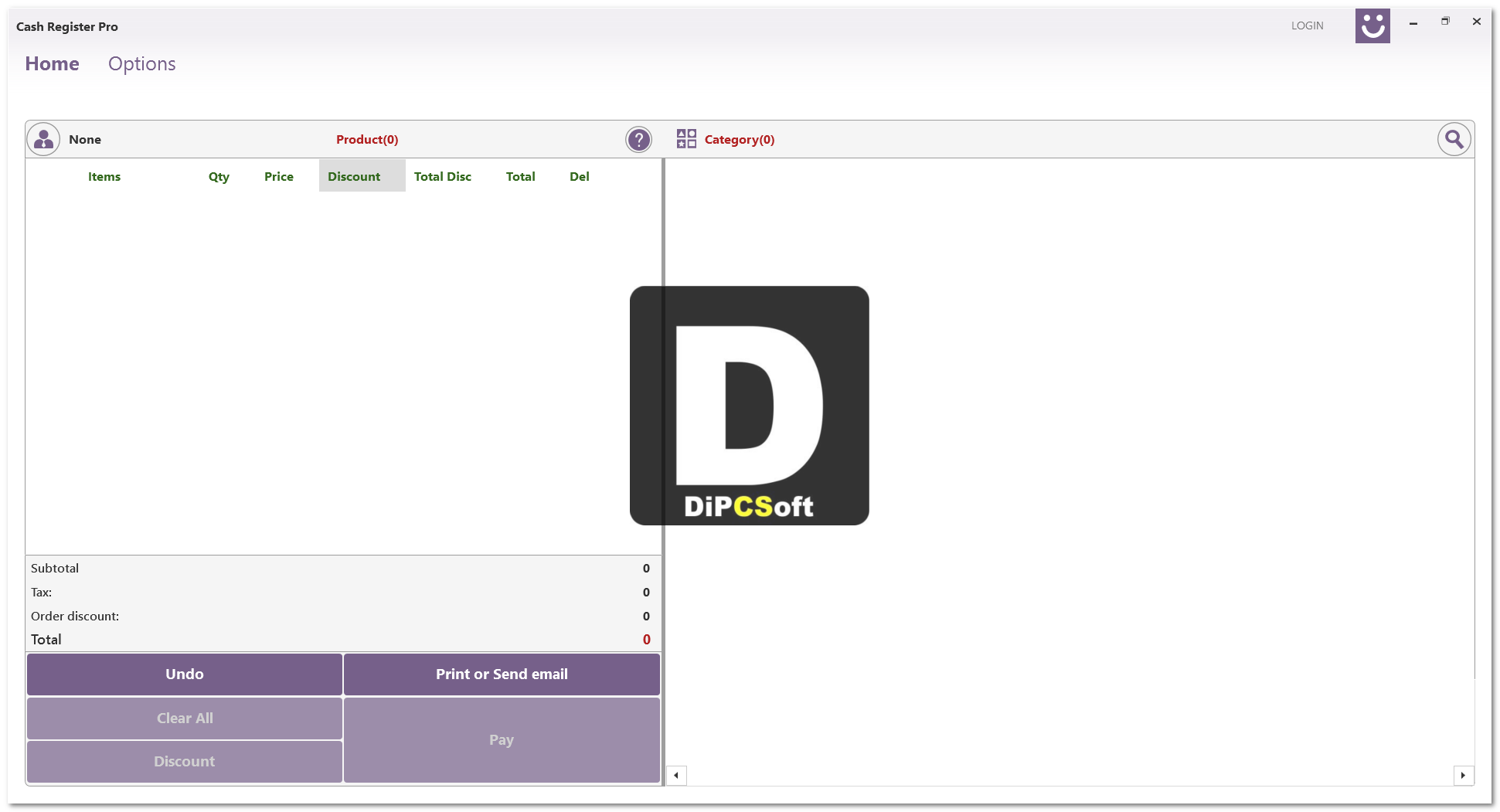
Task: Click the Pay button
Action: click(502, 740)
